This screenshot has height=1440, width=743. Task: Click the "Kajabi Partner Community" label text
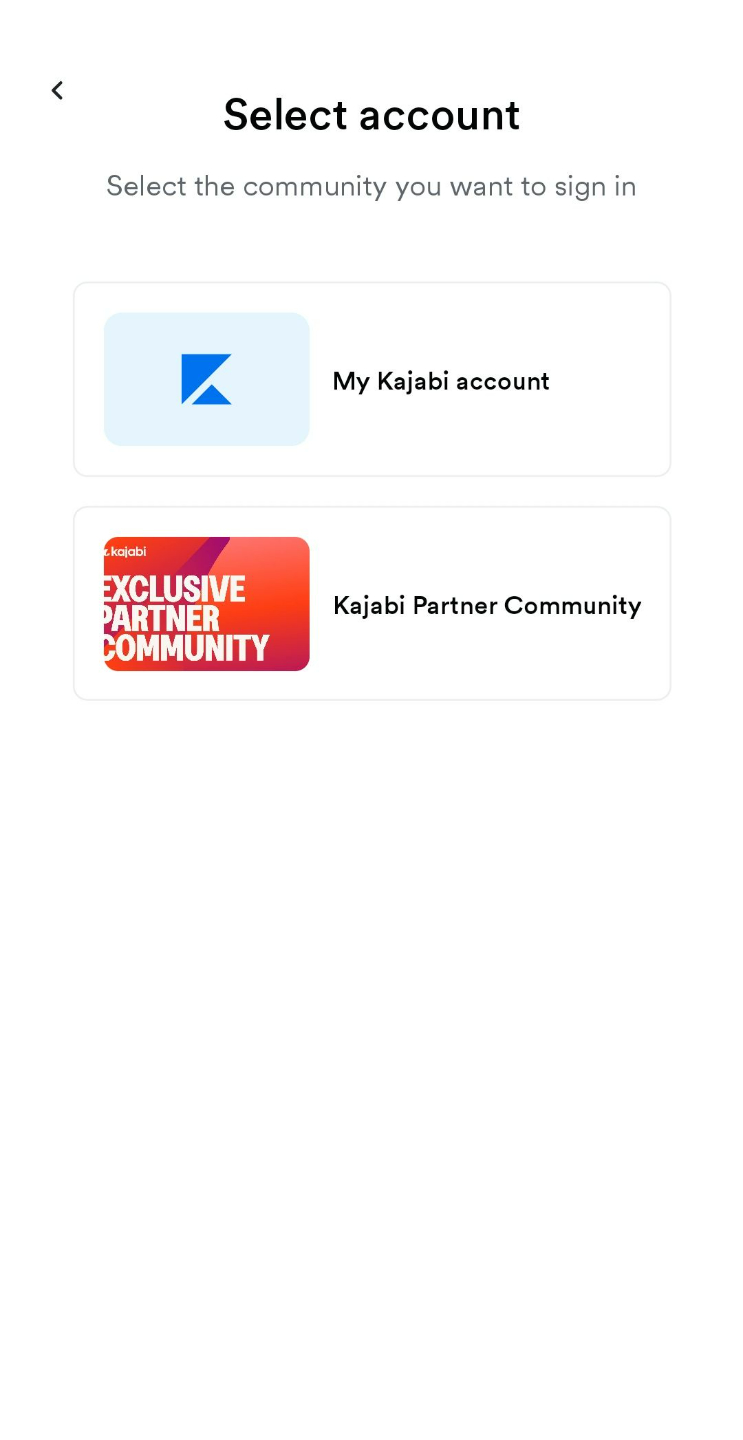(487, 605)
